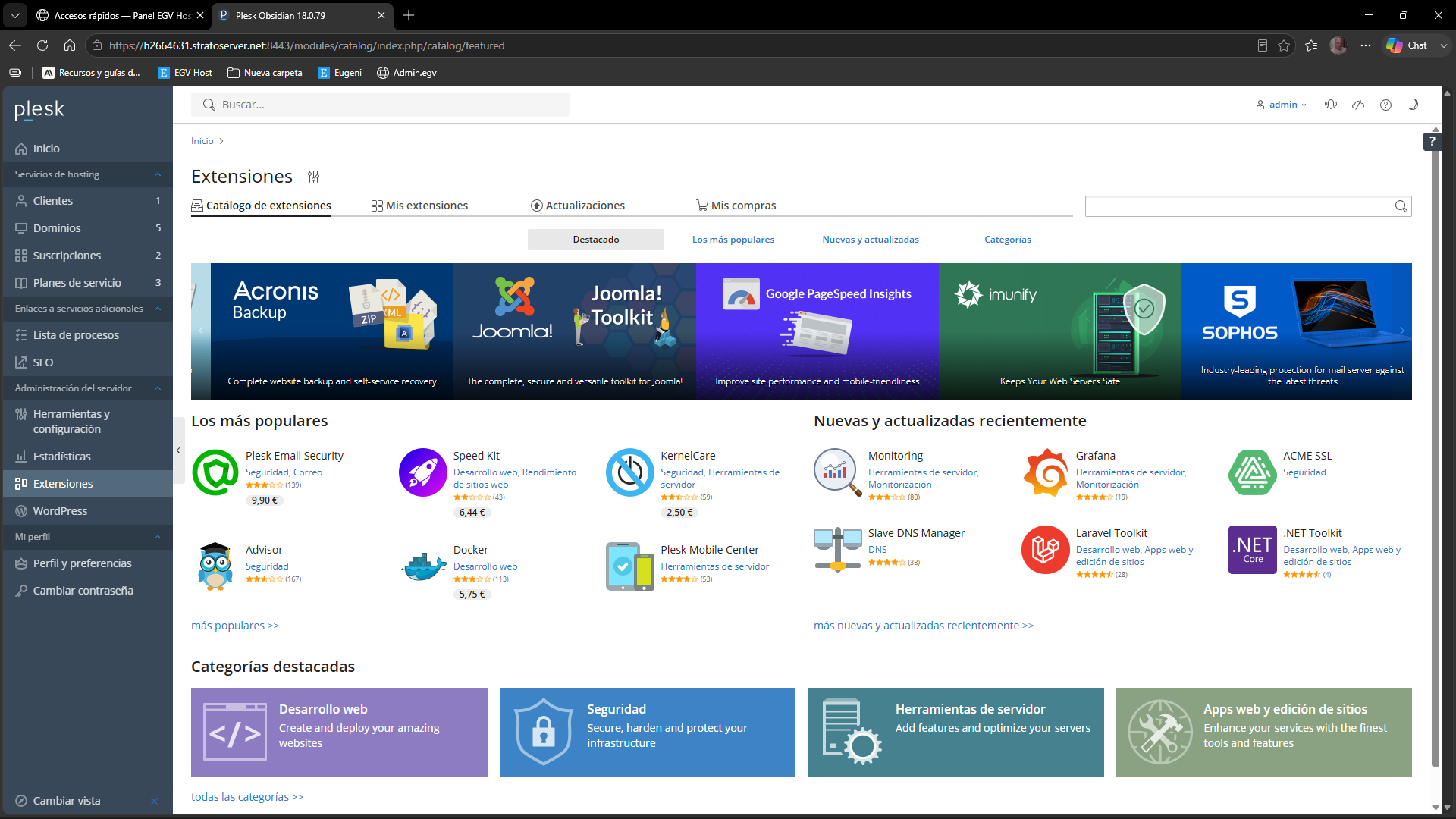The image size is (1456, 819).
Task: Click the cloud icon in the top bar
Action: pos(1358,105)
